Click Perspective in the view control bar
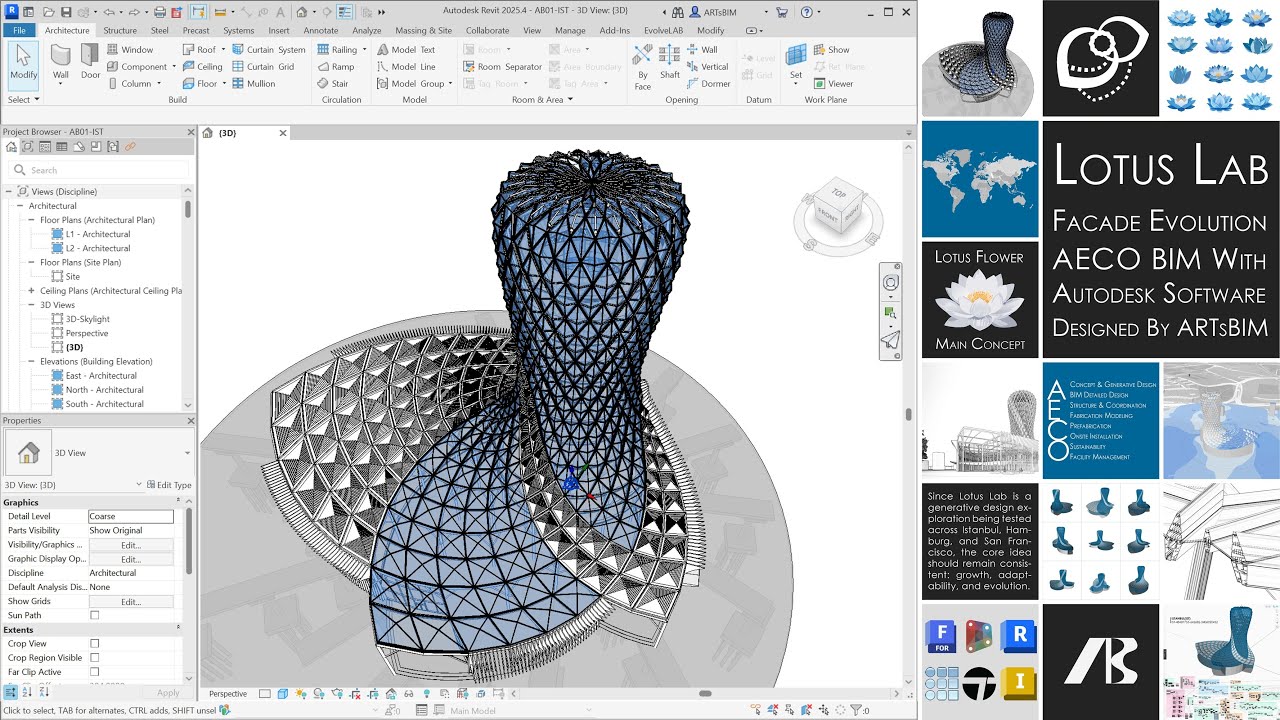This screenshot has width=1280, height=720. pos(228,694)
